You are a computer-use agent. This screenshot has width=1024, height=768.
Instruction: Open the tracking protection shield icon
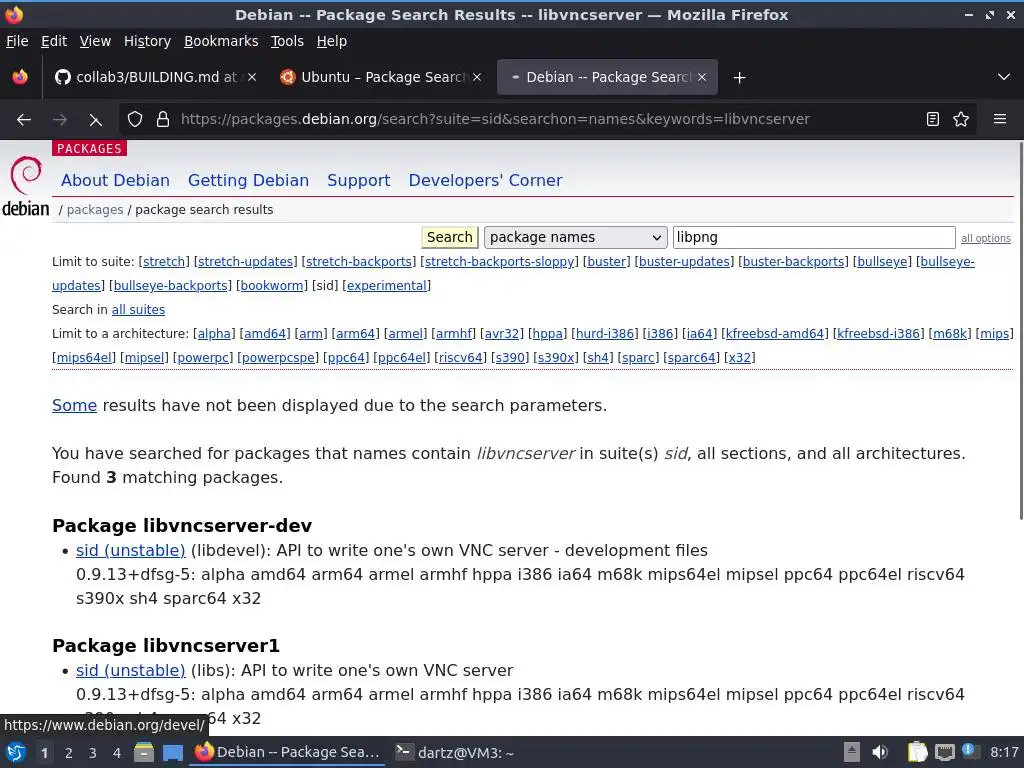coord(135,119)
